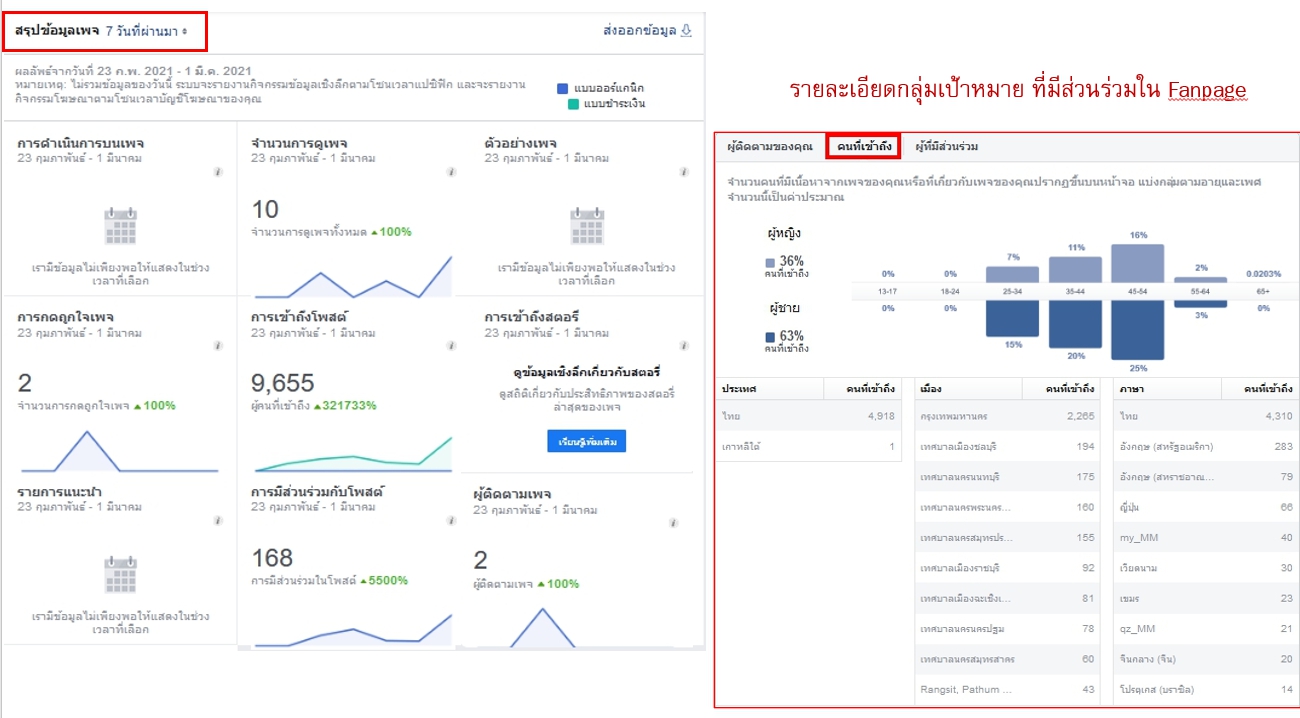Click ดูข้อมูลเชิงลึกเกี่ยวกับสตอรี่ heading
The width and height of the screenshot is (1300, 718).
point(586,373)
